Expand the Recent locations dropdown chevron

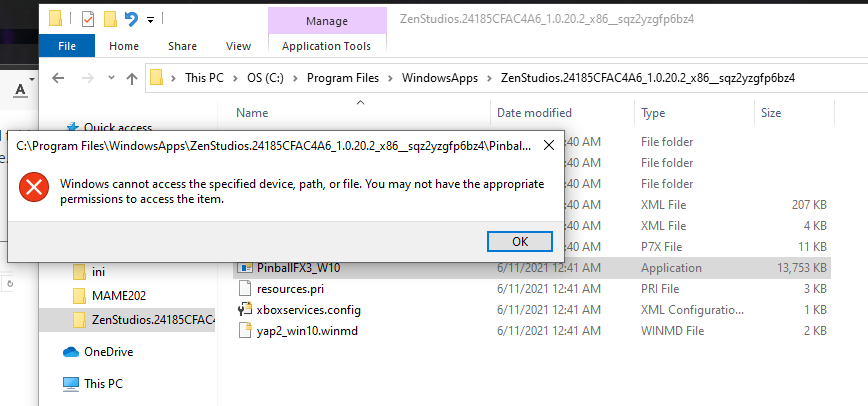(x=111, y=78)
